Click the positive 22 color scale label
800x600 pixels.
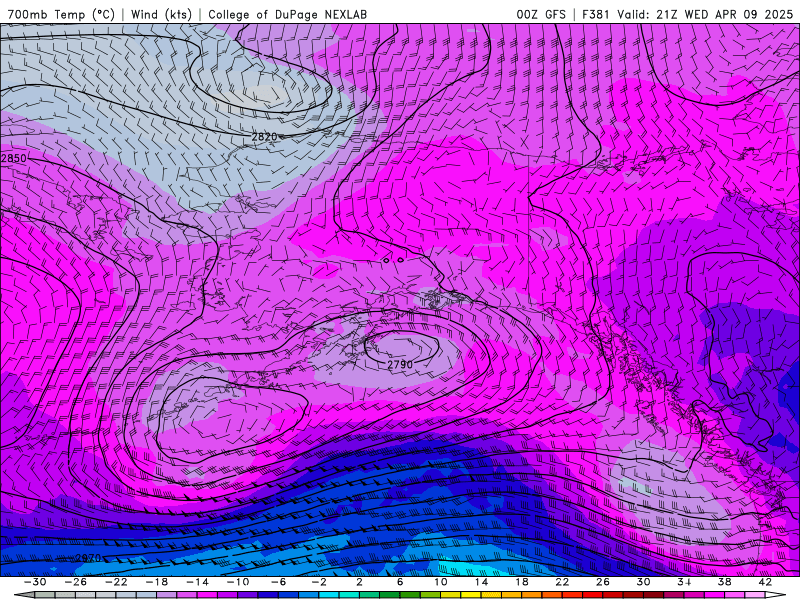pos(562,582)
